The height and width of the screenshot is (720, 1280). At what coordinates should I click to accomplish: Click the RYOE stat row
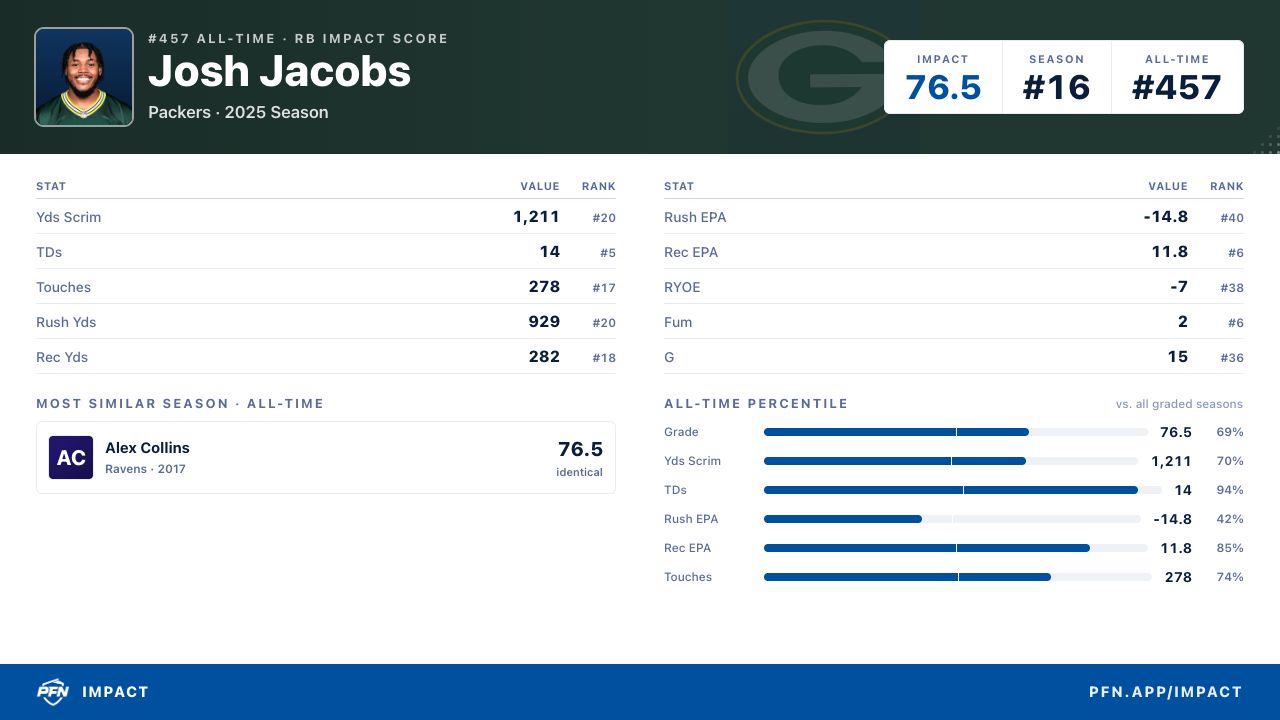954,287
